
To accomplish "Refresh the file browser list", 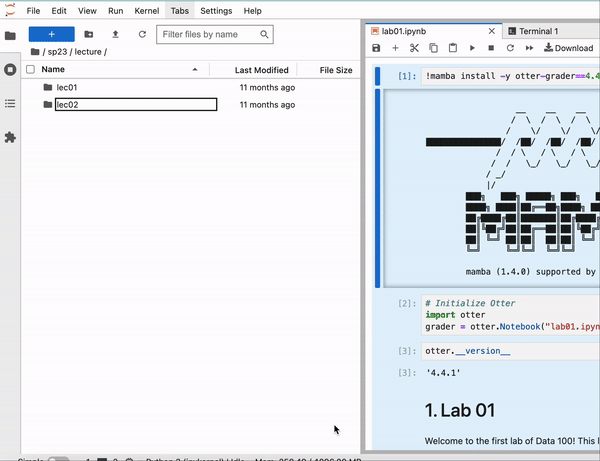I will [x=142, y=34].
